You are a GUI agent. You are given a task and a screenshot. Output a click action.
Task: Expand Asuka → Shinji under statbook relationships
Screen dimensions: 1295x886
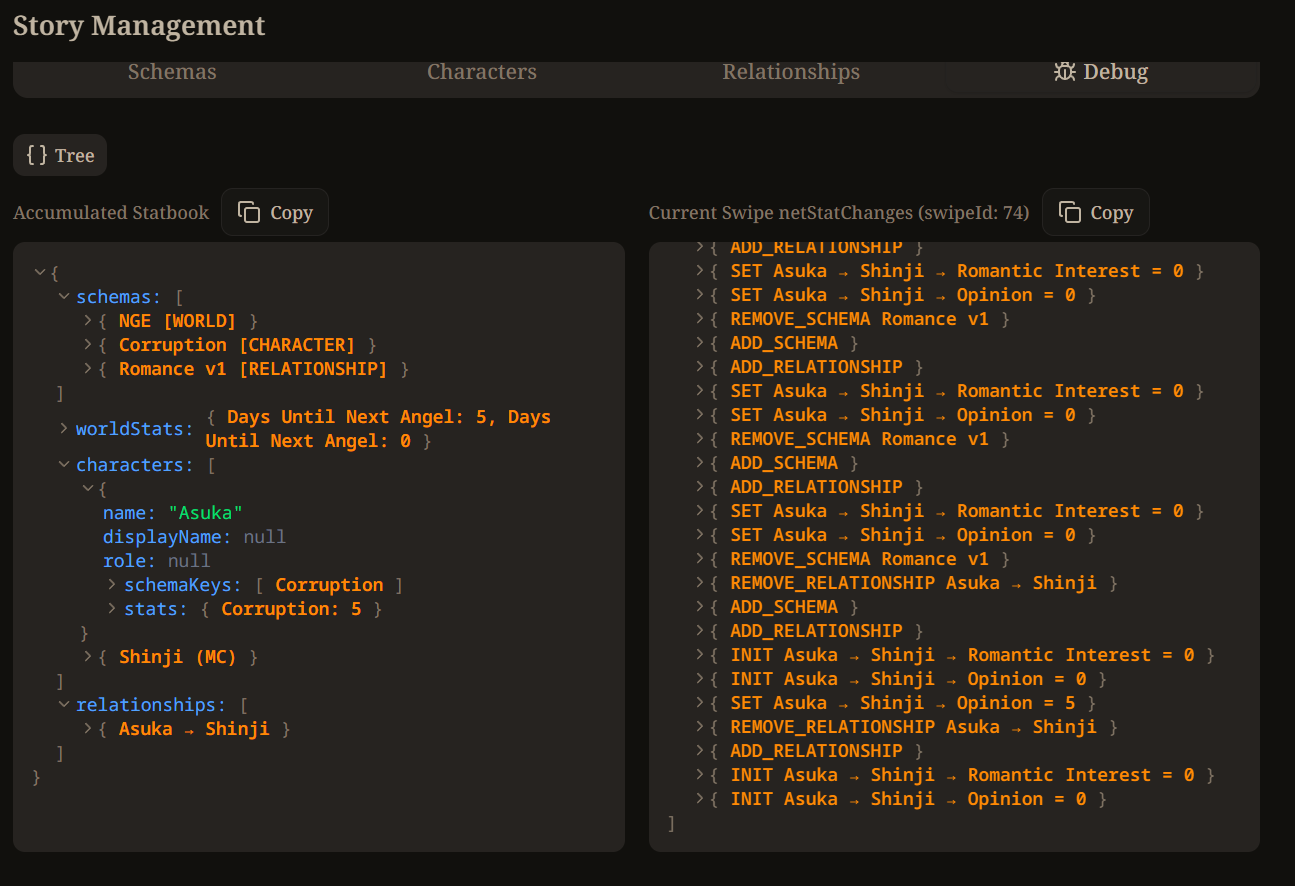point(90,729)
